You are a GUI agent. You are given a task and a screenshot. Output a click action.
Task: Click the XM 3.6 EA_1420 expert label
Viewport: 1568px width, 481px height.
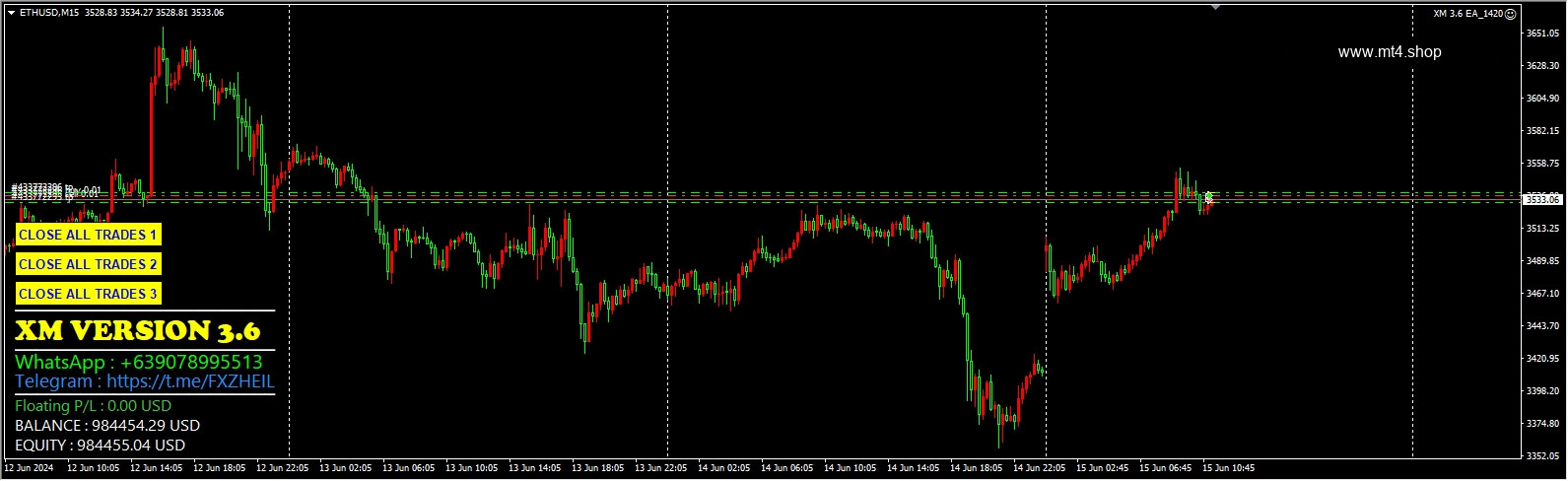(x=1468, y=13)
